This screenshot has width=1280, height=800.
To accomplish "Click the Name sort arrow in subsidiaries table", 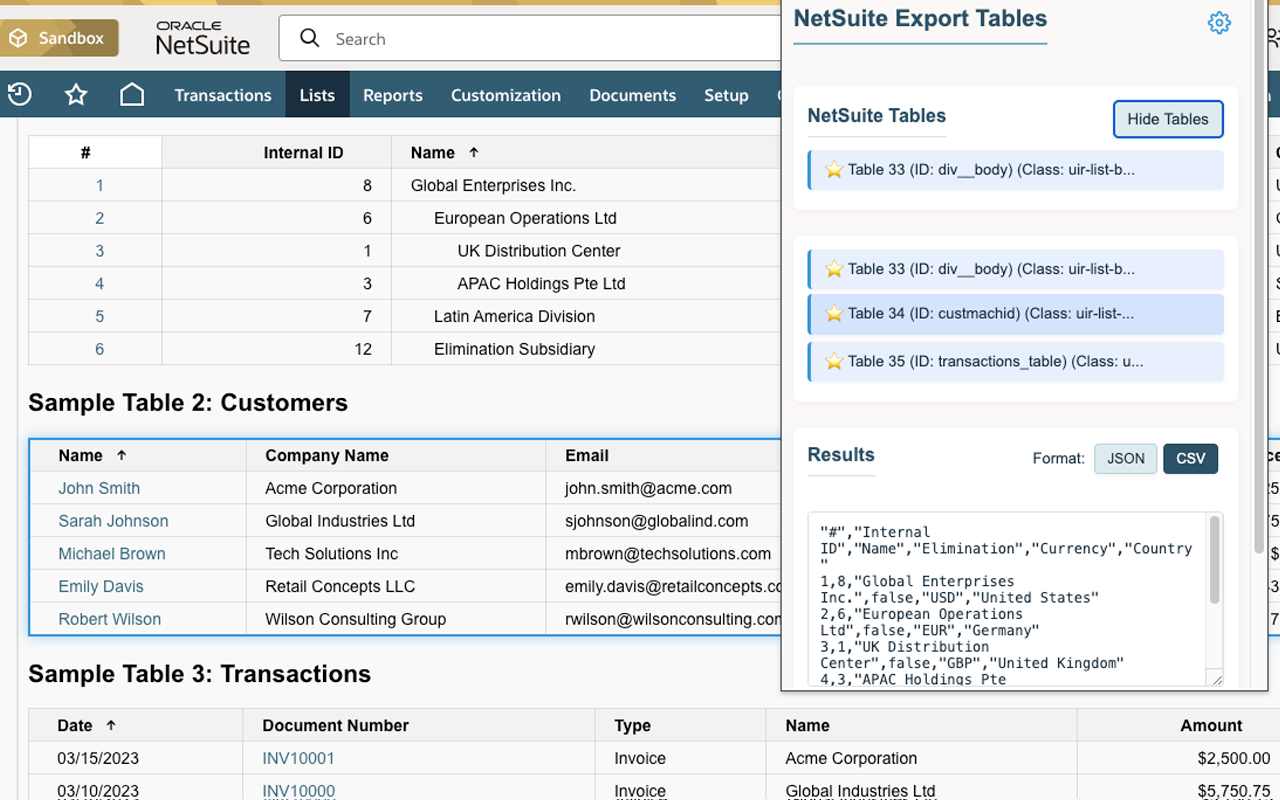I will (474, 152).
